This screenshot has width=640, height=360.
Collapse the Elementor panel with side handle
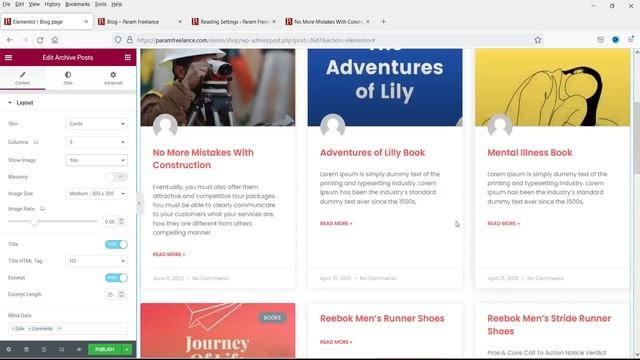139,203
